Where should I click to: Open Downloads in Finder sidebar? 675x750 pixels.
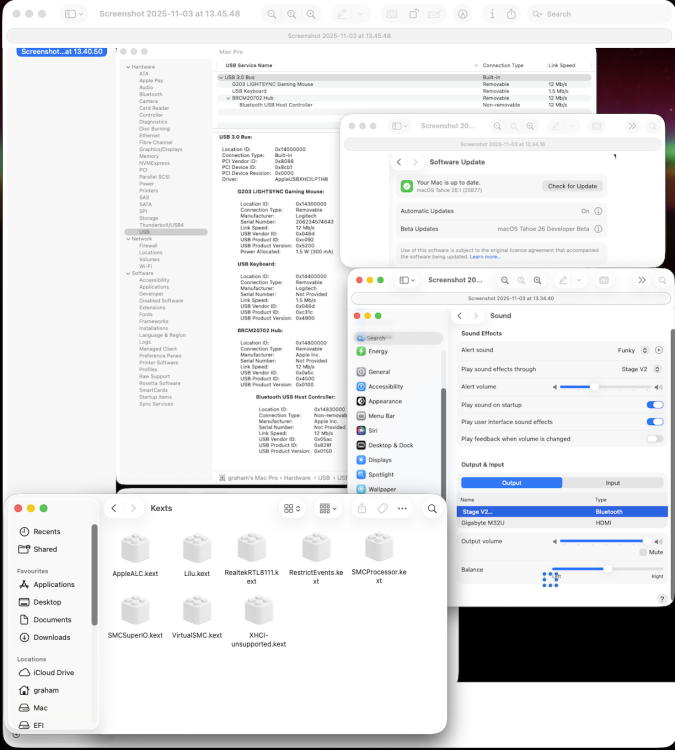[52, 638]
